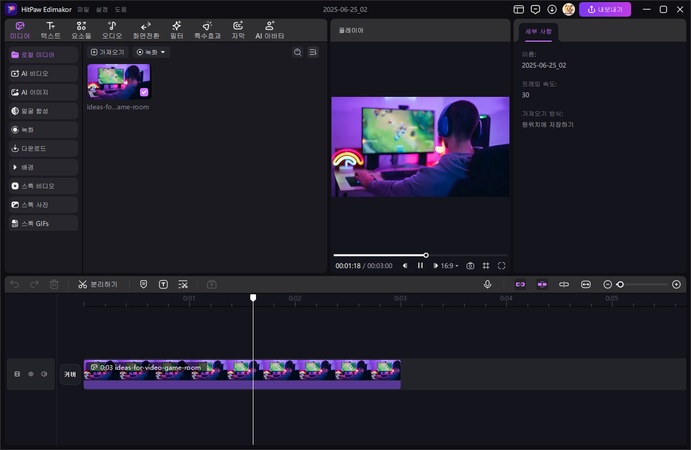Click the search icon in media panel
691x450 pixels.
point(297,52)
